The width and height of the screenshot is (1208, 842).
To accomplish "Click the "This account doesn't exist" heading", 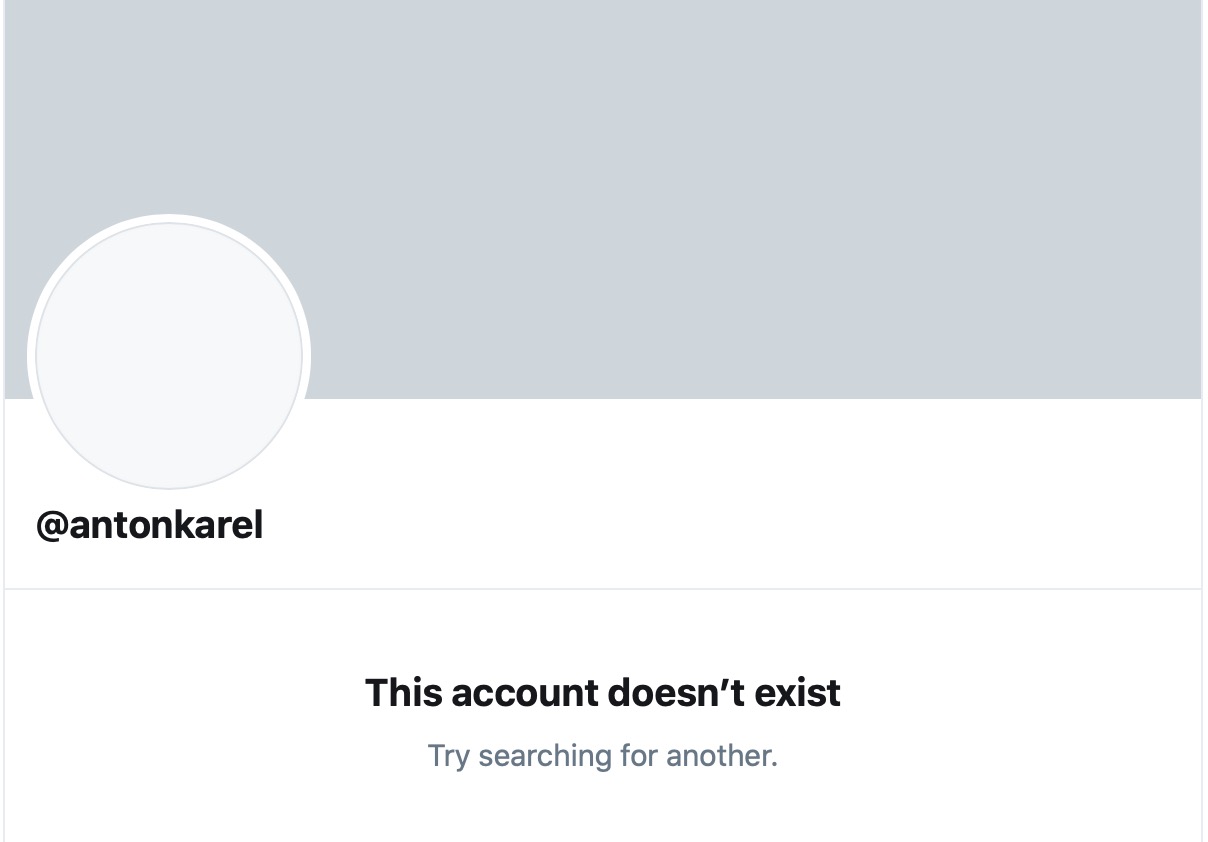I will click(x=603, y=692).
